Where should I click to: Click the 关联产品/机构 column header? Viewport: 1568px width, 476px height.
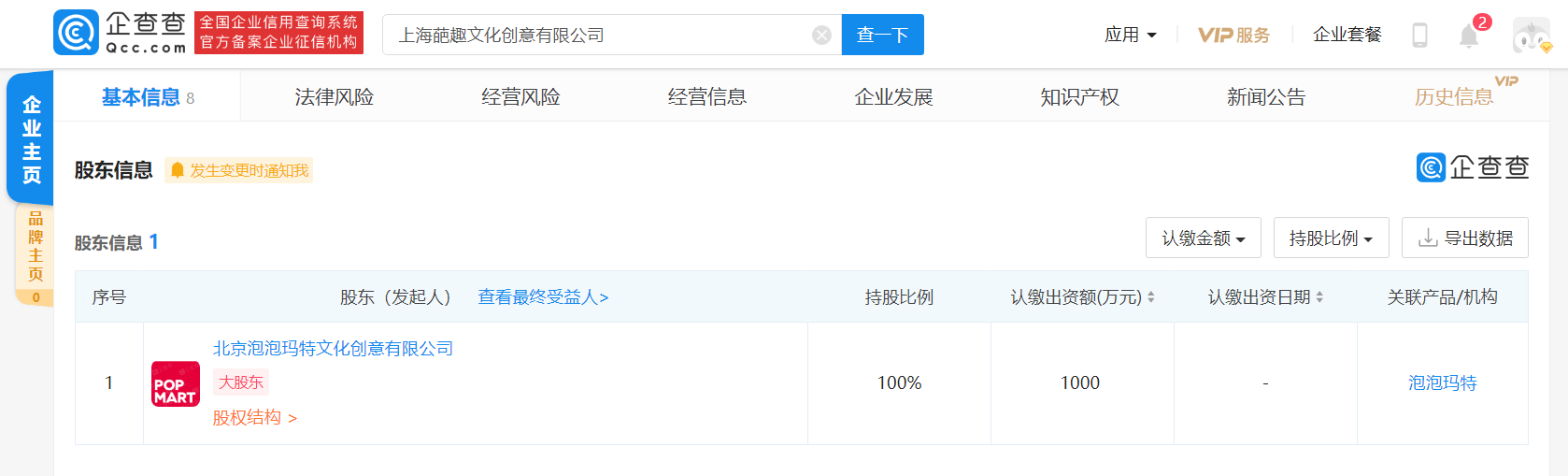click(x=1442, y=297)
